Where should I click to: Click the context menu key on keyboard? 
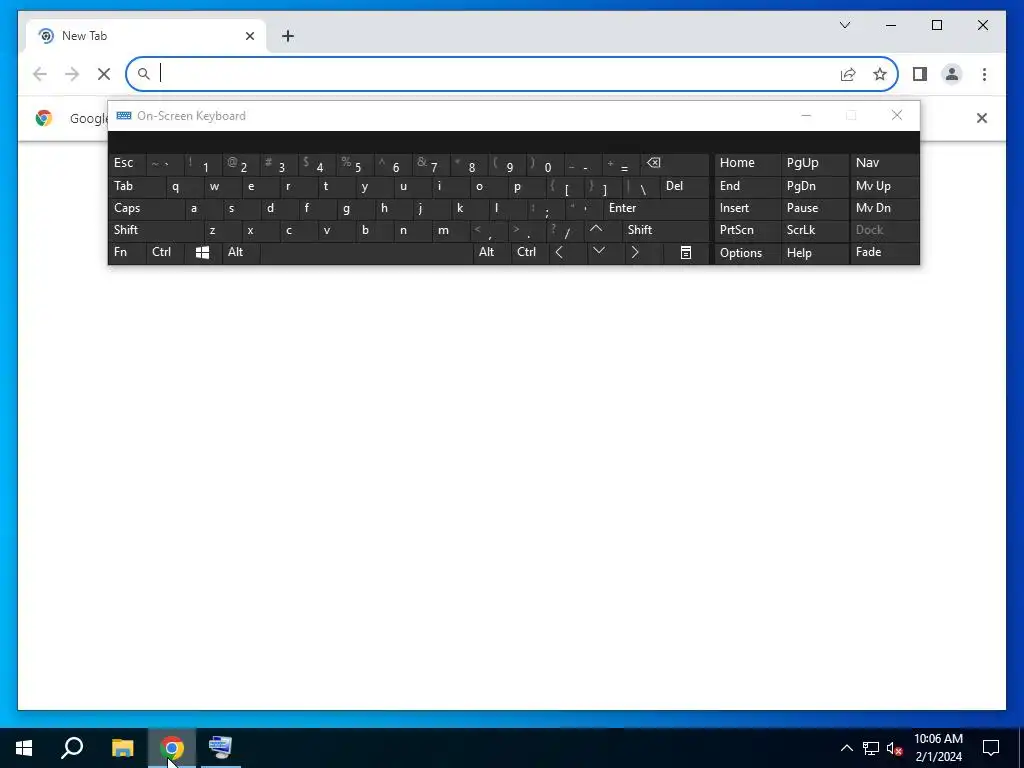[686, 253]
